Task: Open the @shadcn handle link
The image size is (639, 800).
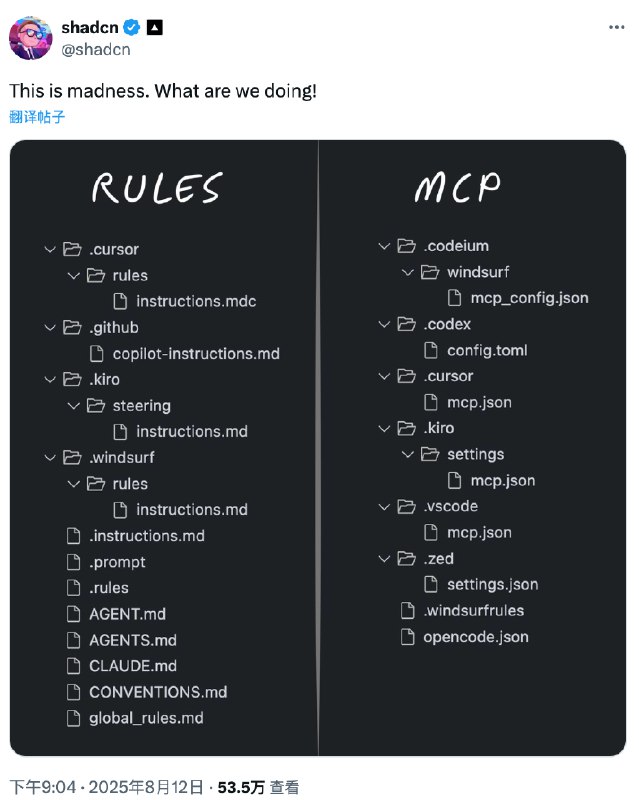Action: point(95,49)
